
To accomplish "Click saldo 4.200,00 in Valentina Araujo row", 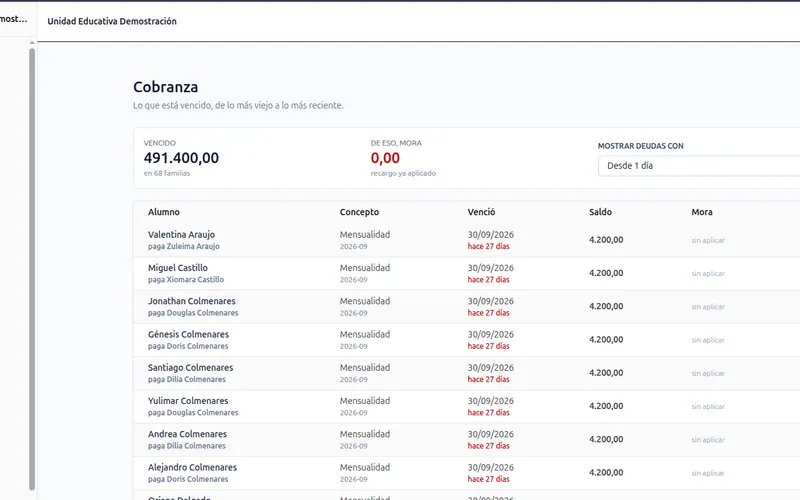I will (x=606, y=240).
